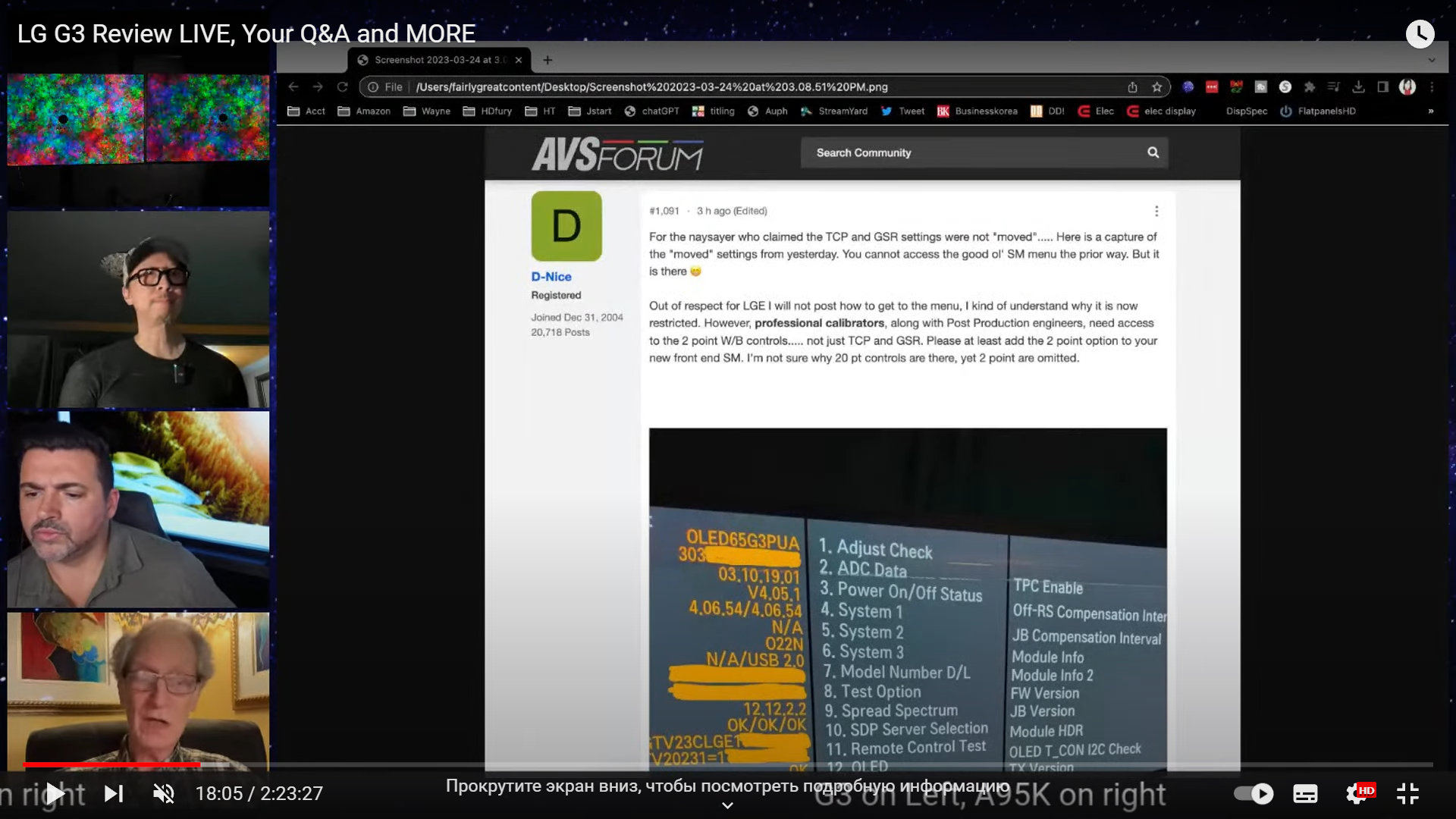Open video settings gear
Image resolution: width=1456 pixels, height=819 pixels.
point(1357,793)
